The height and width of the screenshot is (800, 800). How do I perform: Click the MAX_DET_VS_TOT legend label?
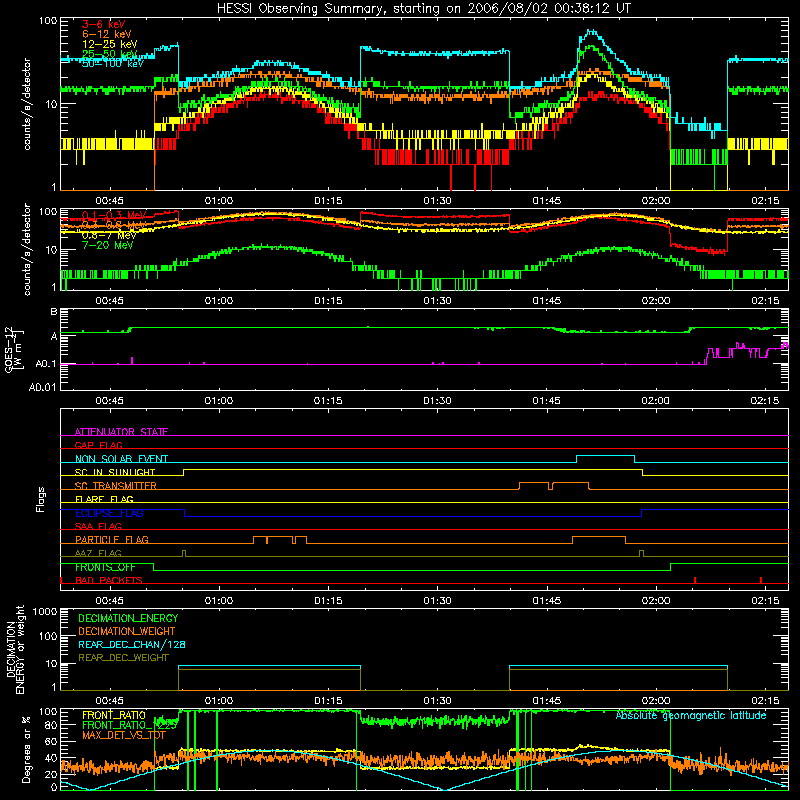pos(124,735)
